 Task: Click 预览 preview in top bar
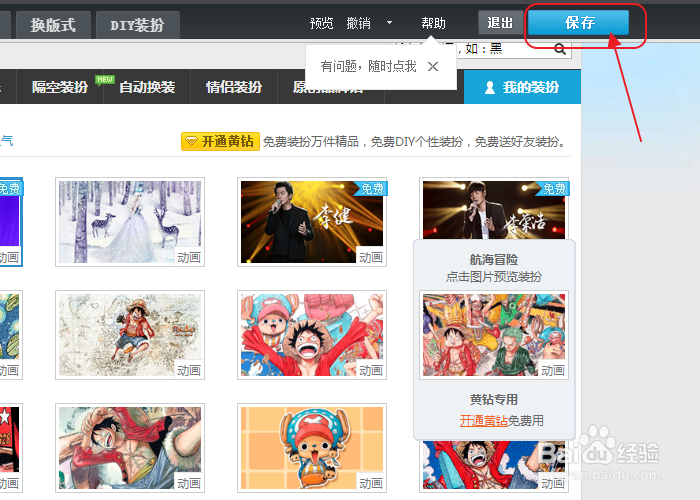(x=321, y=23)
